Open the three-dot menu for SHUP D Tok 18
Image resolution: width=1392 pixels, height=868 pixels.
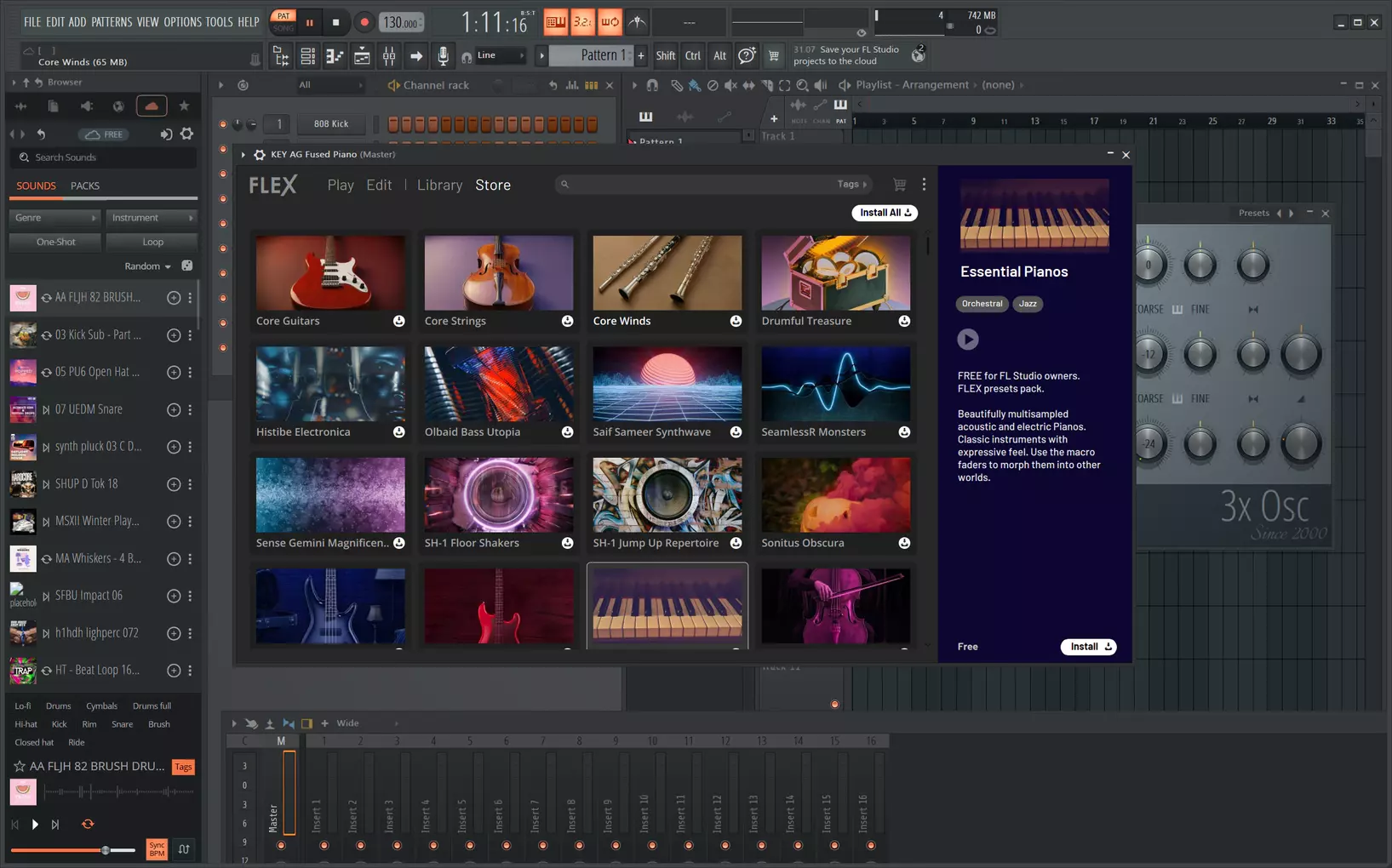click(x=190, y=484)
